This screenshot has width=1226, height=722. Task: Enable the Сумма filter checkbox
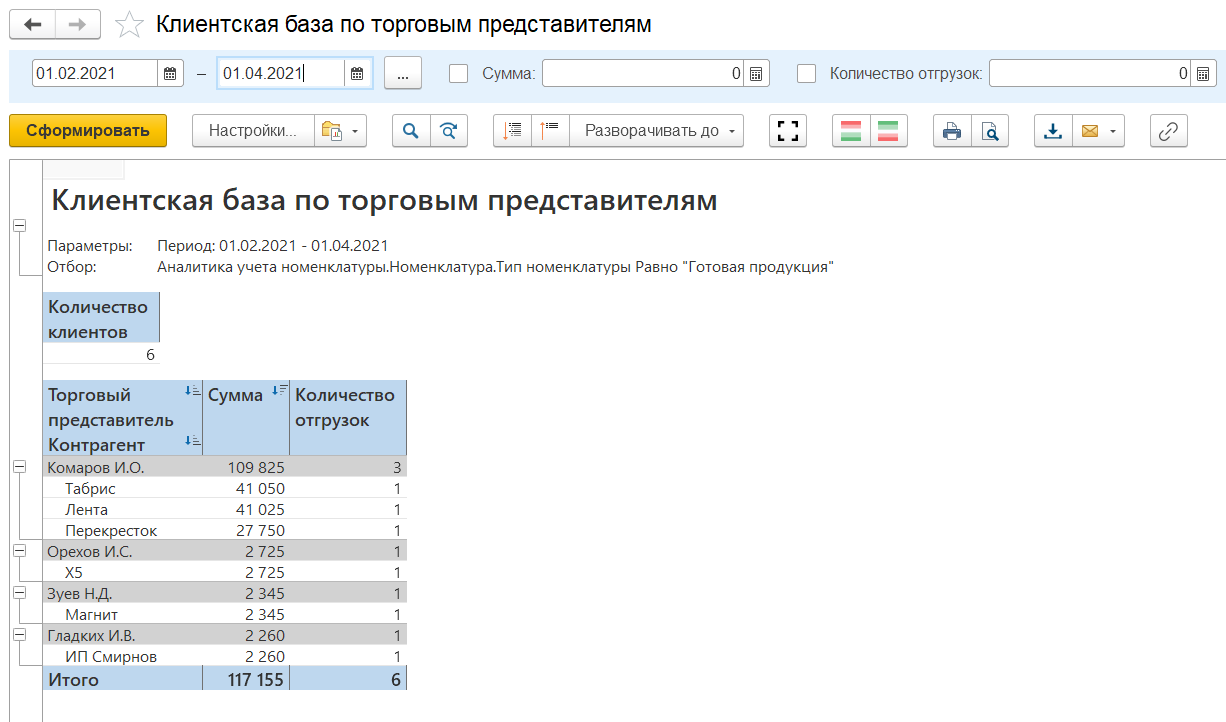(x=459, y=73)
